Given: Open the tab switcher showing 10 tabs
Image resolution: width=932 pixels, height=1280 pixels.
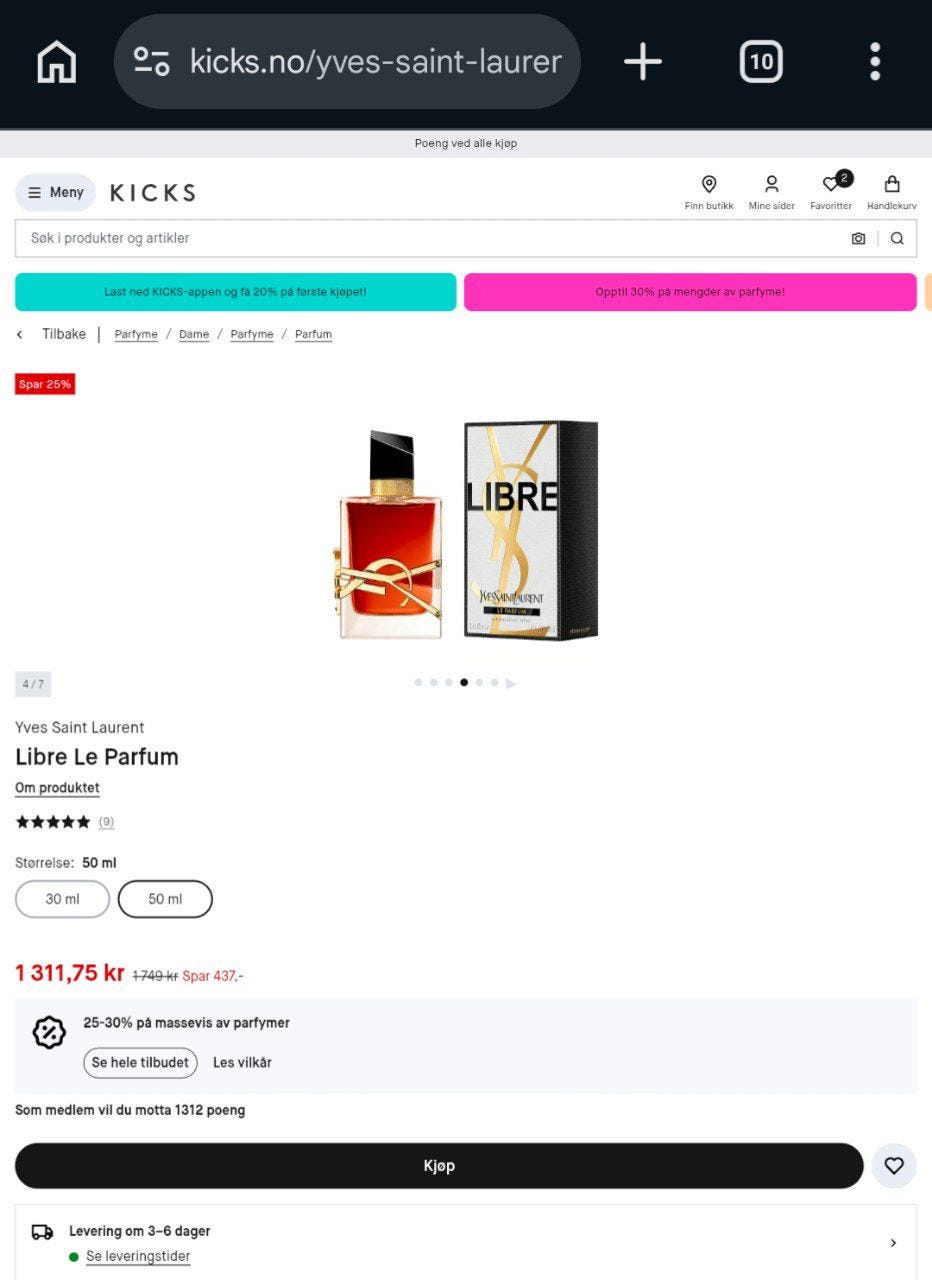Looking at the screenshot, I should [761, 62].
